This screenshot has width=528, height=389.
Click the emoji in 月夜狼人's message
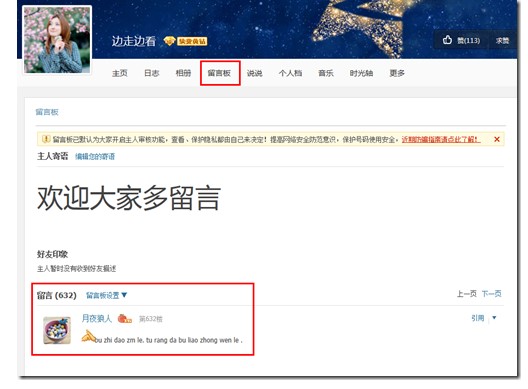(x=89, y=336)
